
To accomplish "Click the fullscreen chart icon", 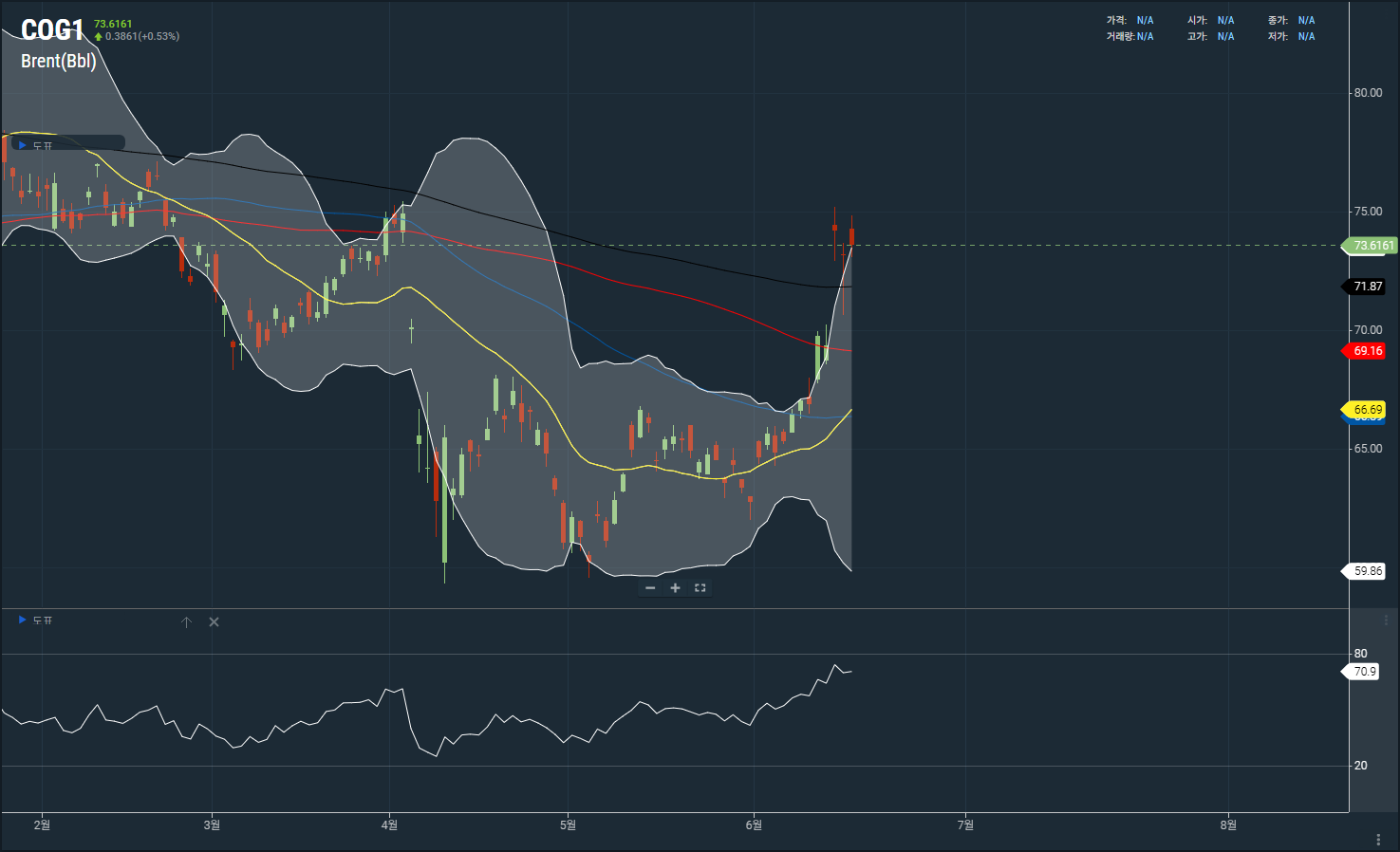I will [x=700, y=588].
